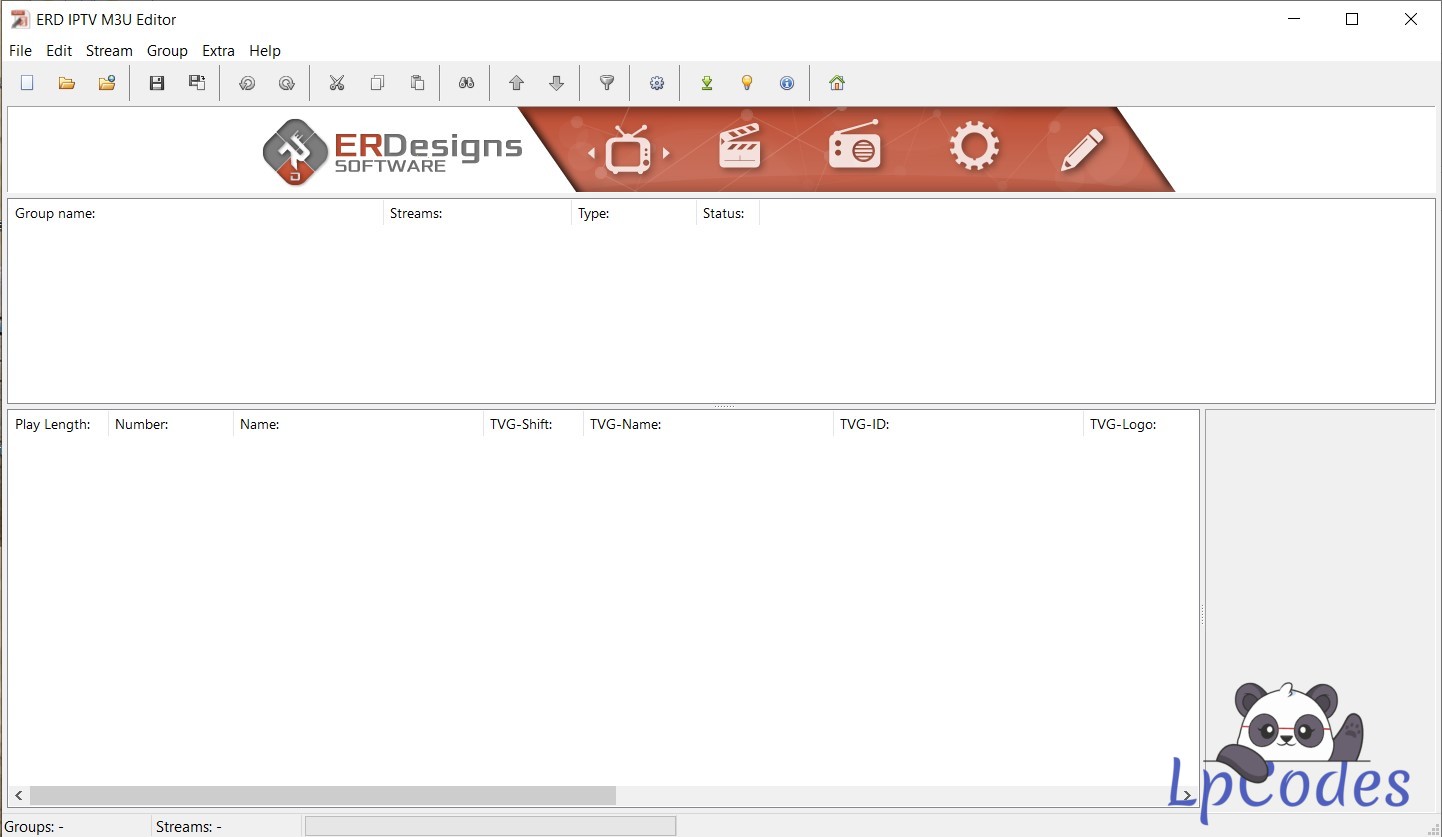Click the binoculars search icon

pos(467,83)
